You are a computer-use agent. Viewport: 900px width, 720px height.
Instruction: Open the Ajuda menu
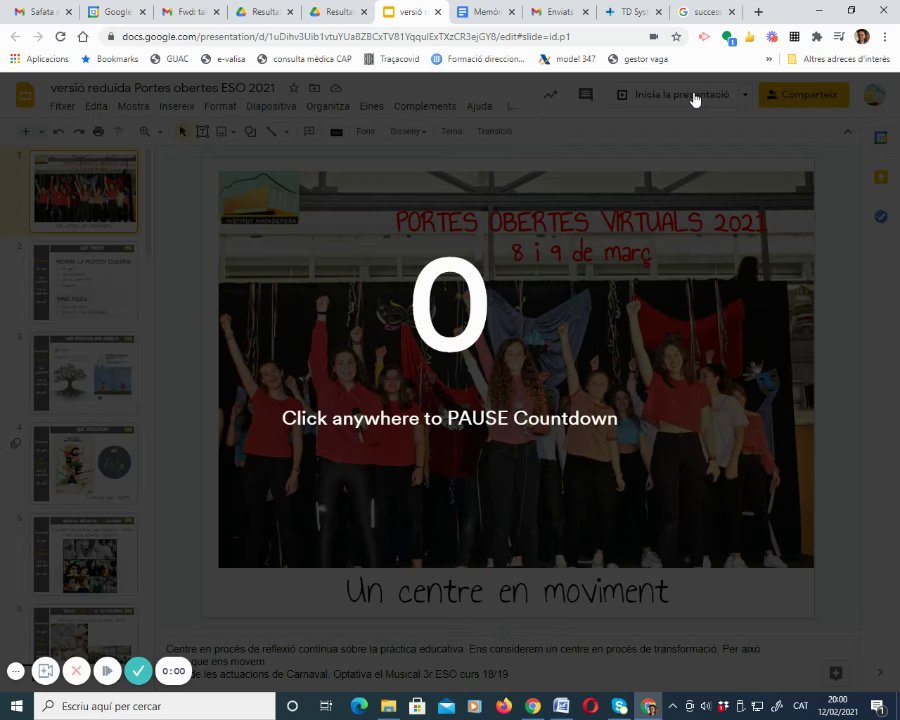[479, 106]
